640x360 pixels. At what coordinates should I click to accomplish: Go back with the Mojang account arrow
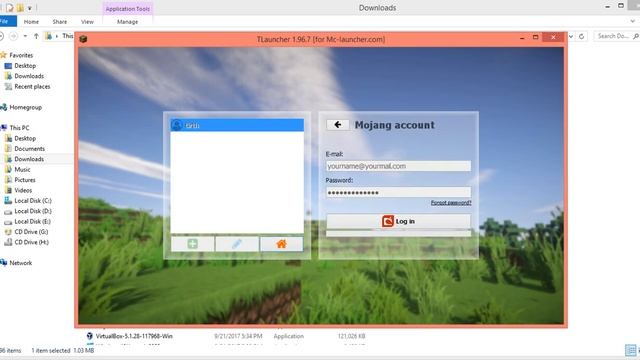[x=338, y=125]
